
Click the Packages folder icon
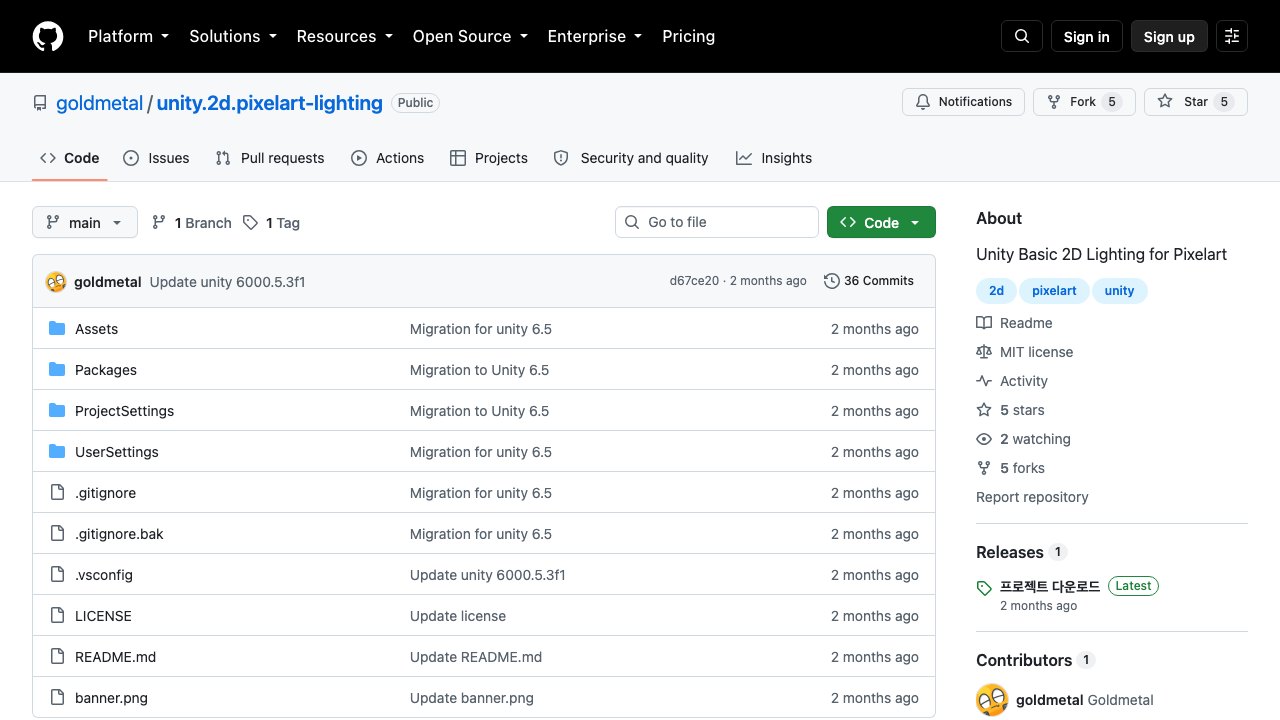(x=57, y=370)
